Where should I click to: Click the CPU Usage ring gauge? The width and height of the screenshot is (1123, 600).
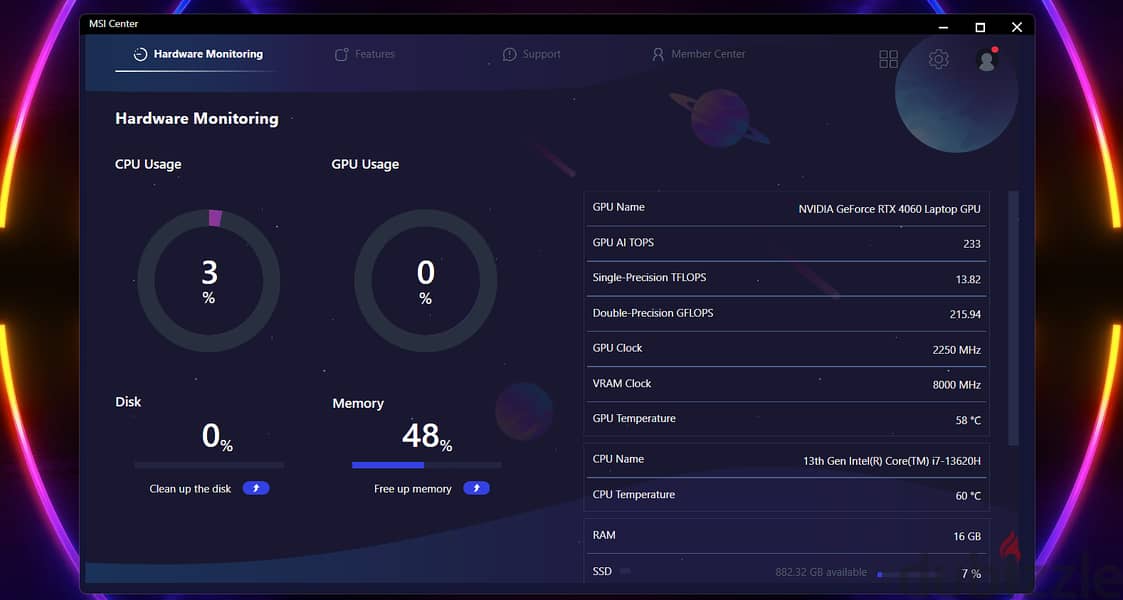pos(208,281)
